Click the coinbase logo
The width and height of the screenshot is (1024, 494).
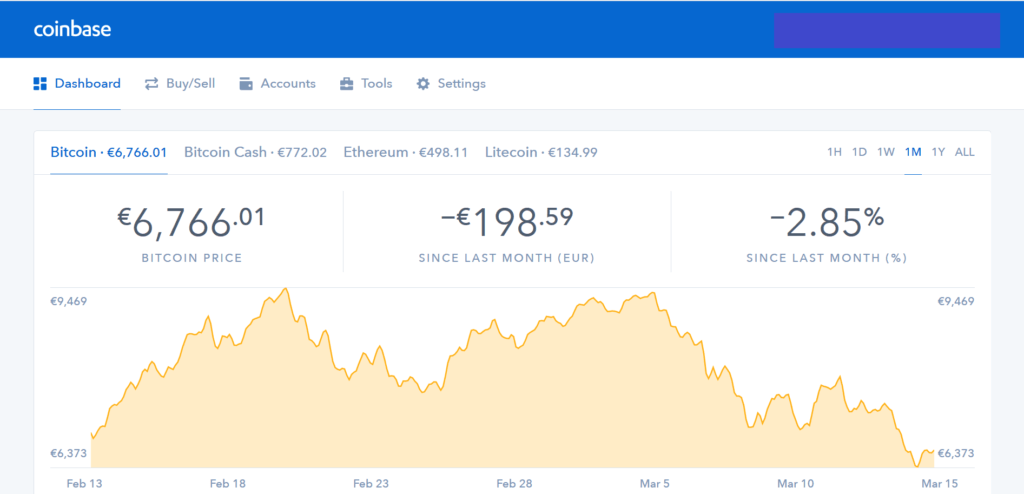(72, 29)
